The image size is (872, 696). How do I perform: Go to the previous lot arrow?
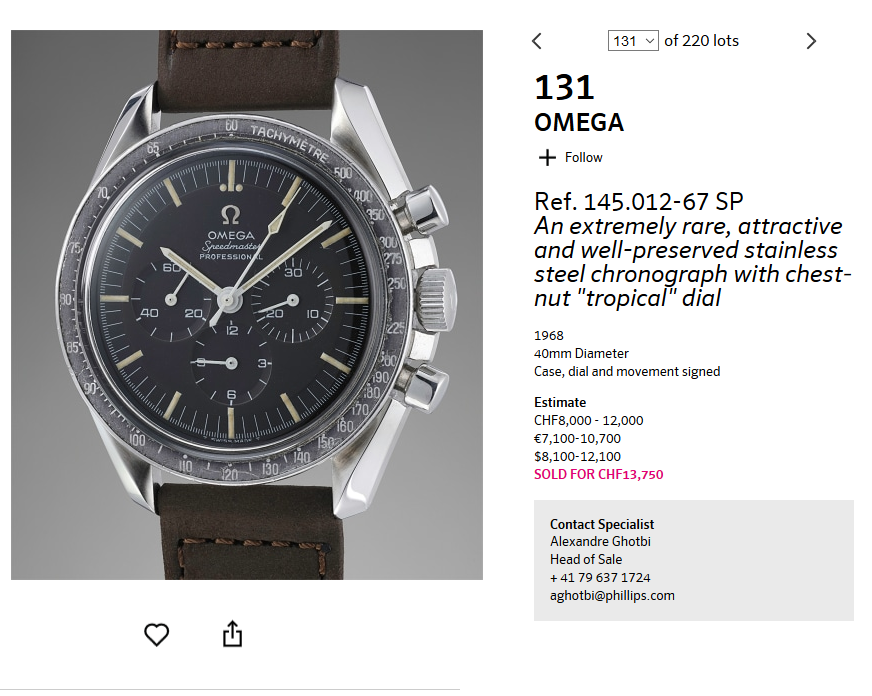coord(537,41)
